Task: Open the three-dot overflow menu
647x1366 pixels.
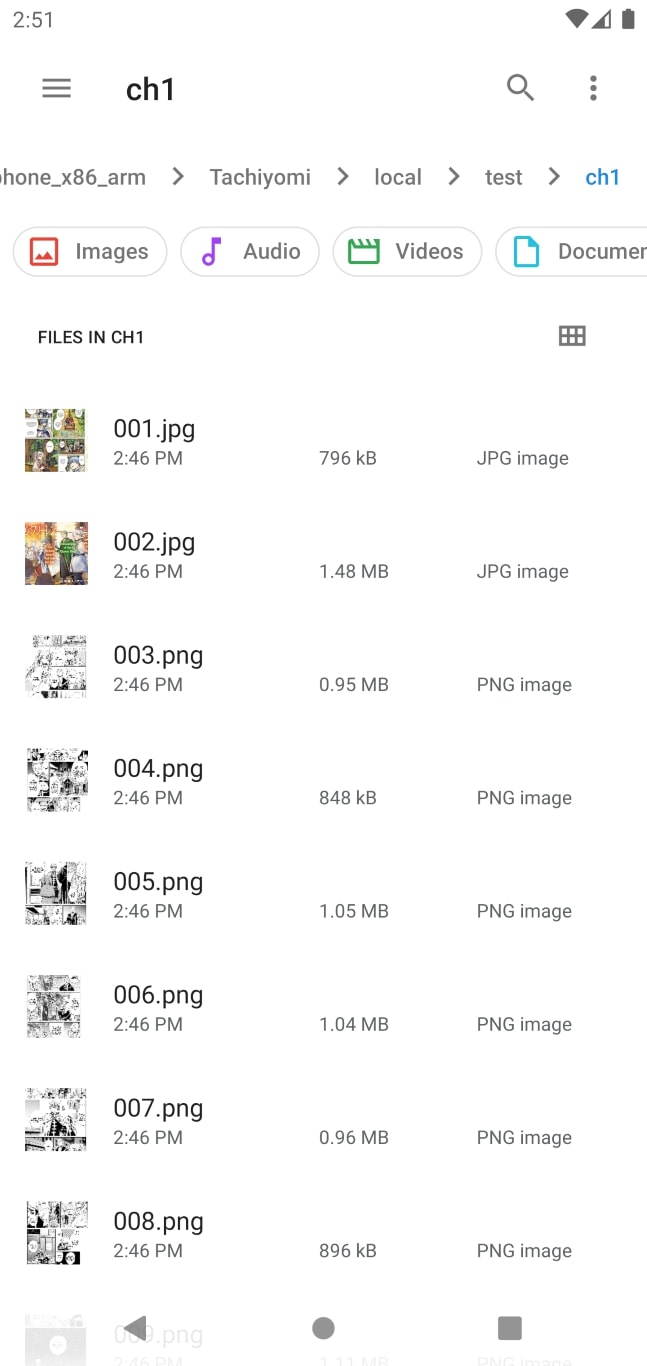Action: 593,88
